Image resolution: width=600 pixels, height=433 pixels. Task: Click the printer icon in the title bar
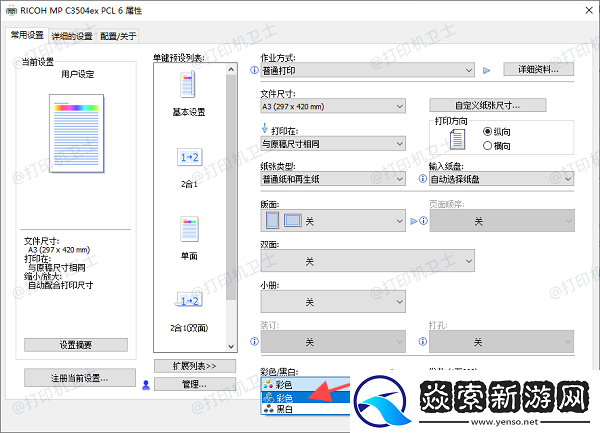point(11,11)
